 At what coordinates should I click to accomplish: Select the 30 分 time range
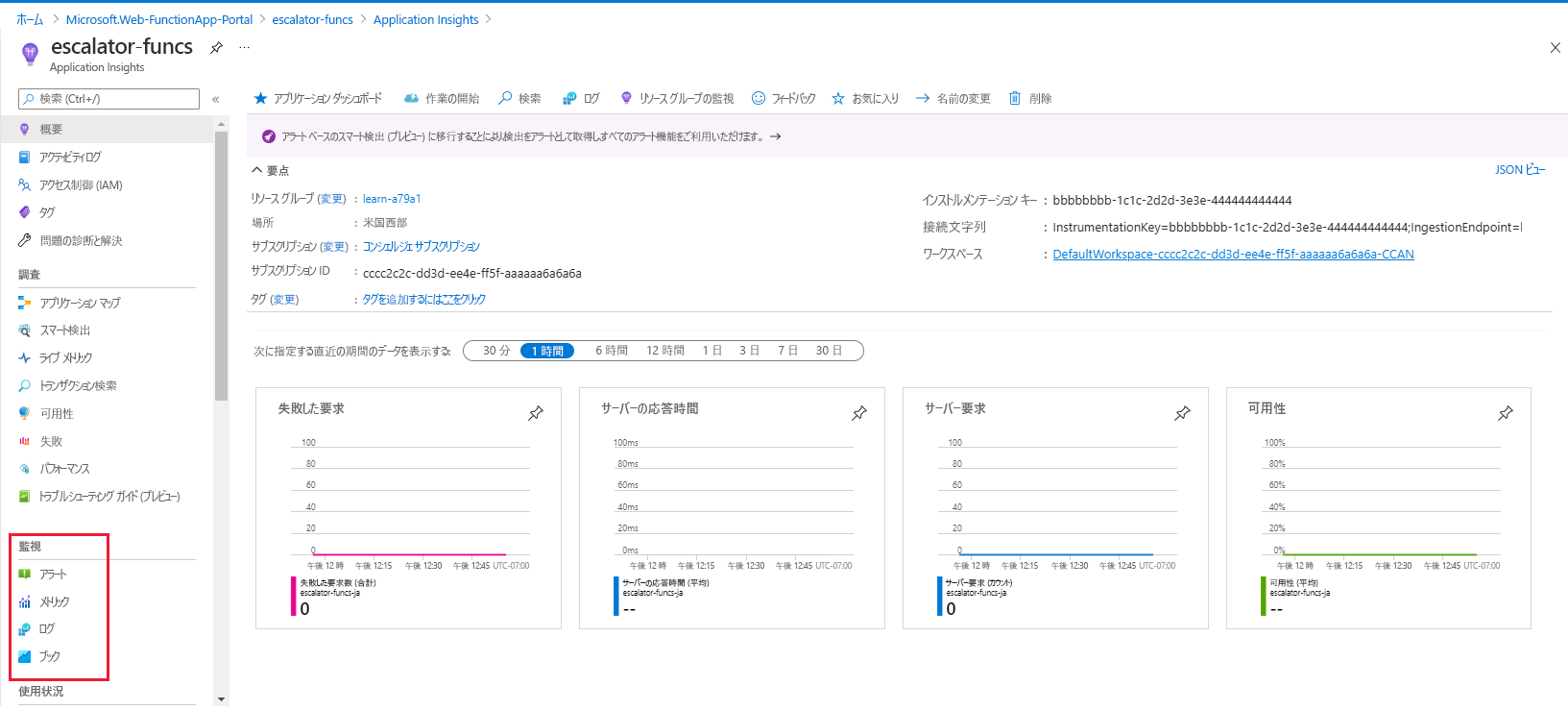coord(496,351)
